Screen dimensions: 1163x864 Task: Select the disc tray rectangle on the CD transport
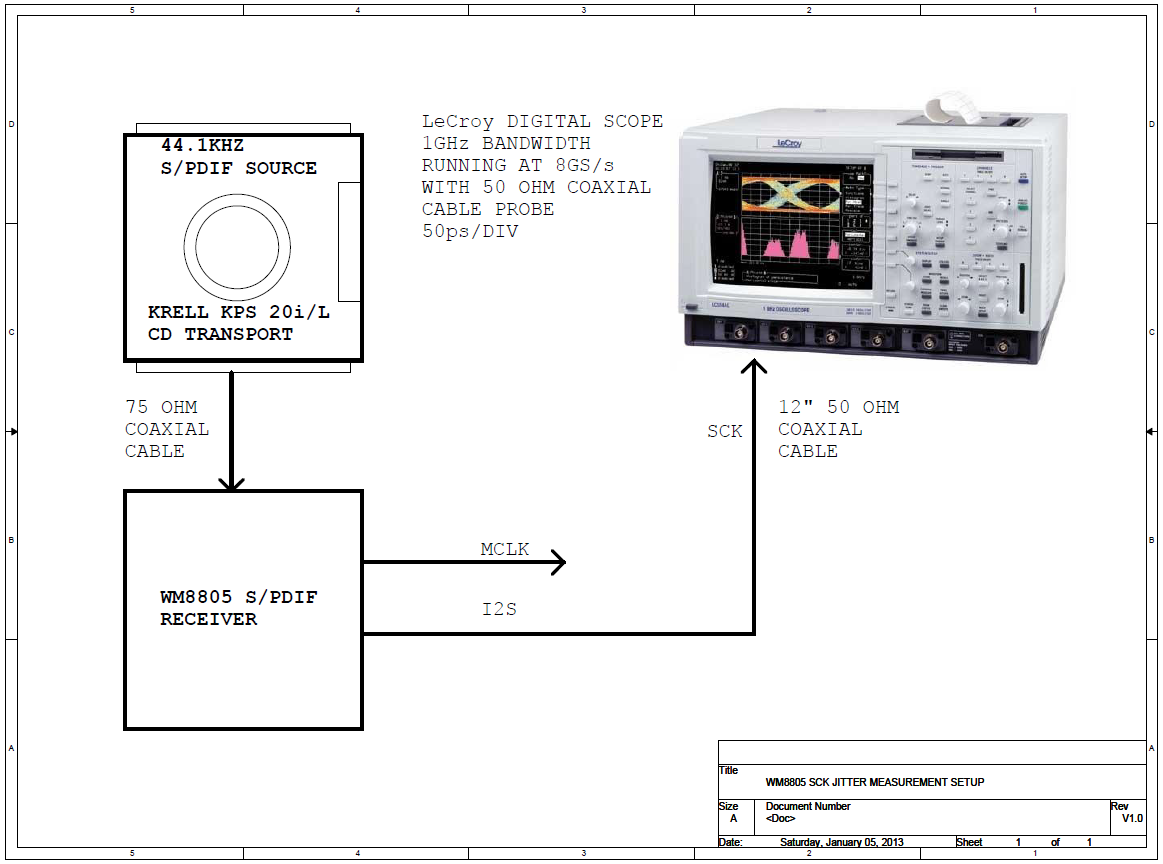(349, 242)
